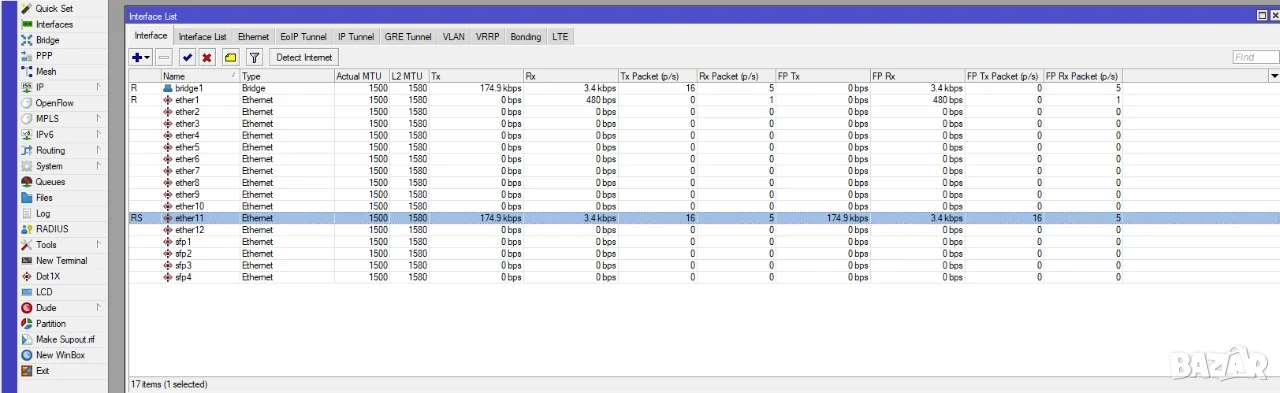Click the Make Supout.rif entry
1280x393 pixels.
coord(65,340)
